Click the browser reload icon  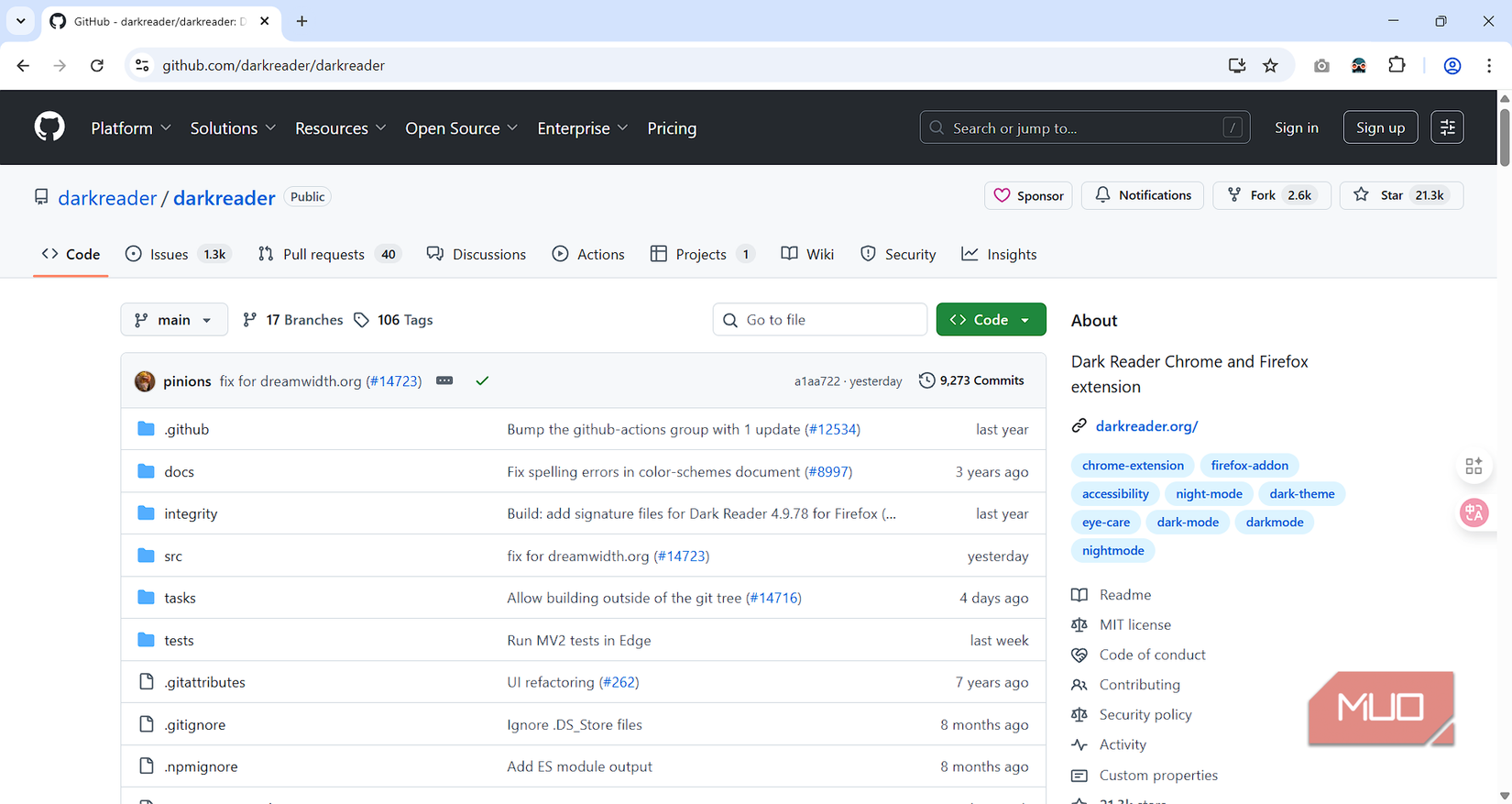coord(96,65)
